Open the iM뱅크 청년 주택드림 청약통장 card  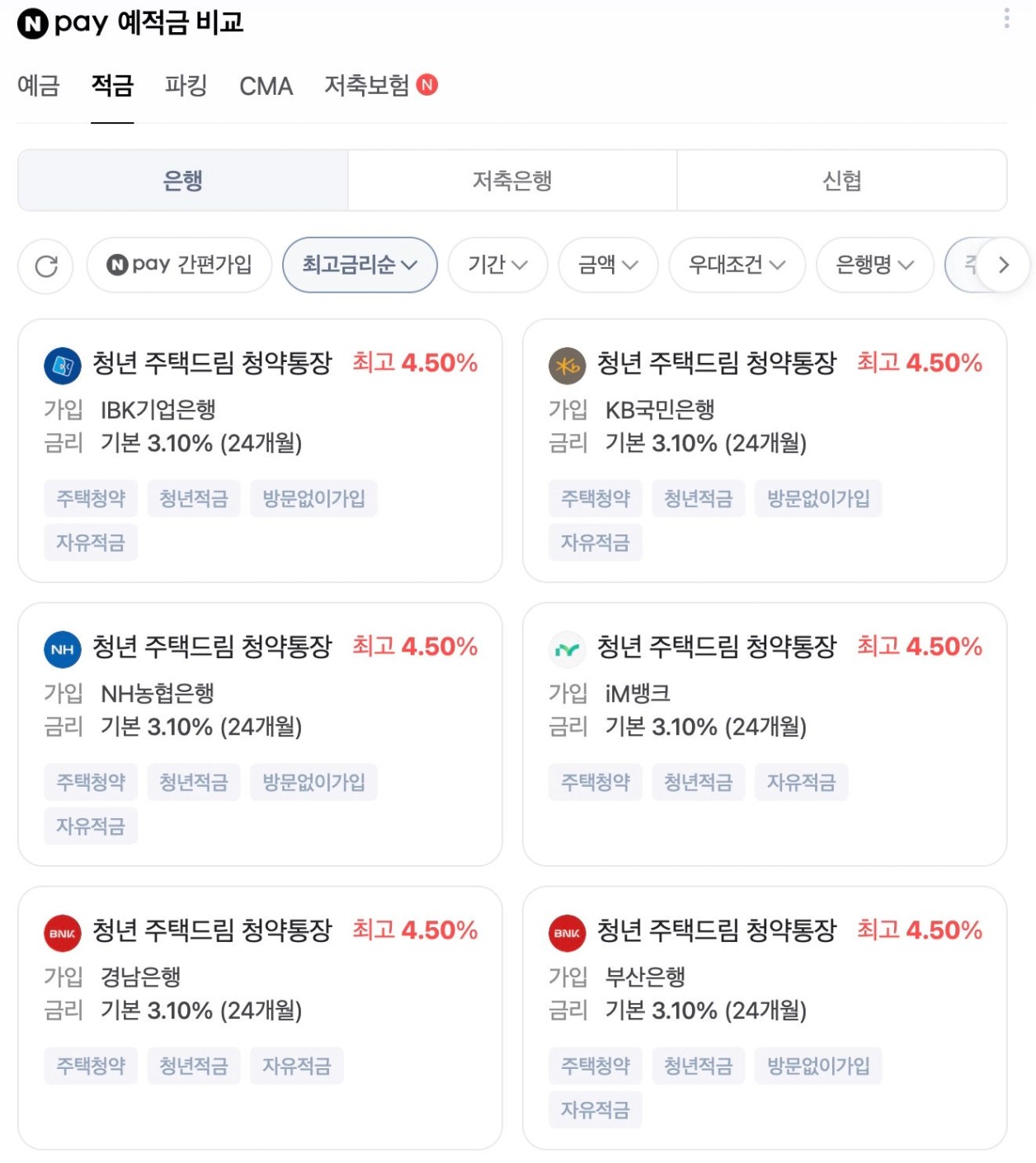pos(764,734)
